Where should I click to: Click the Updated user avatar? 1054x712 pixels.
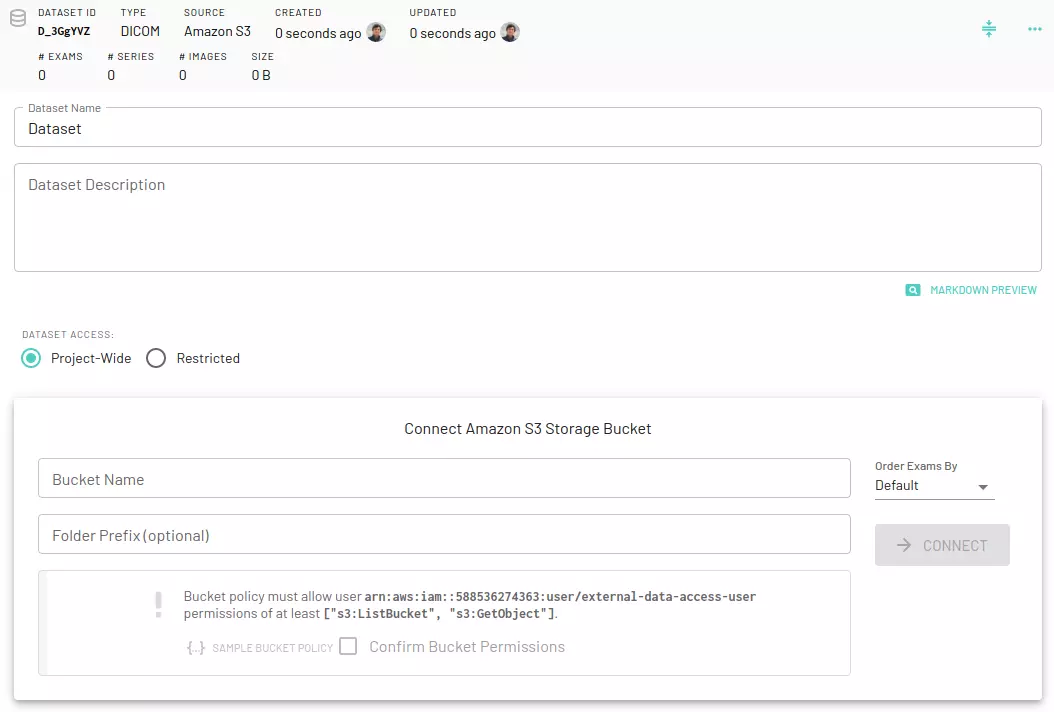click(510, 32)
